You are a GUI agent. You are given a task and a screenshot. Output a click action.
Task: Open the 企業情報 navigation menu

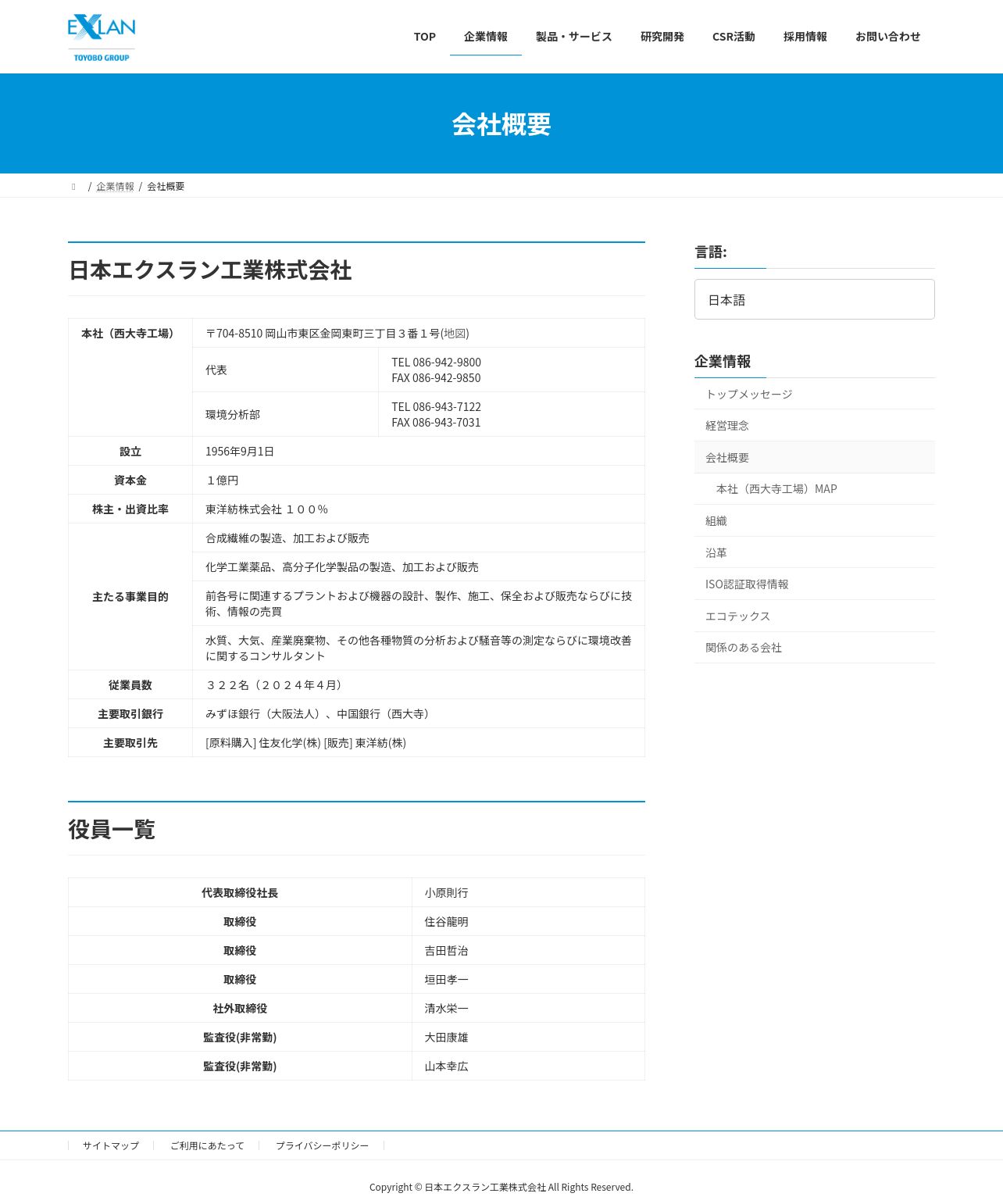(x=486, y=37)
